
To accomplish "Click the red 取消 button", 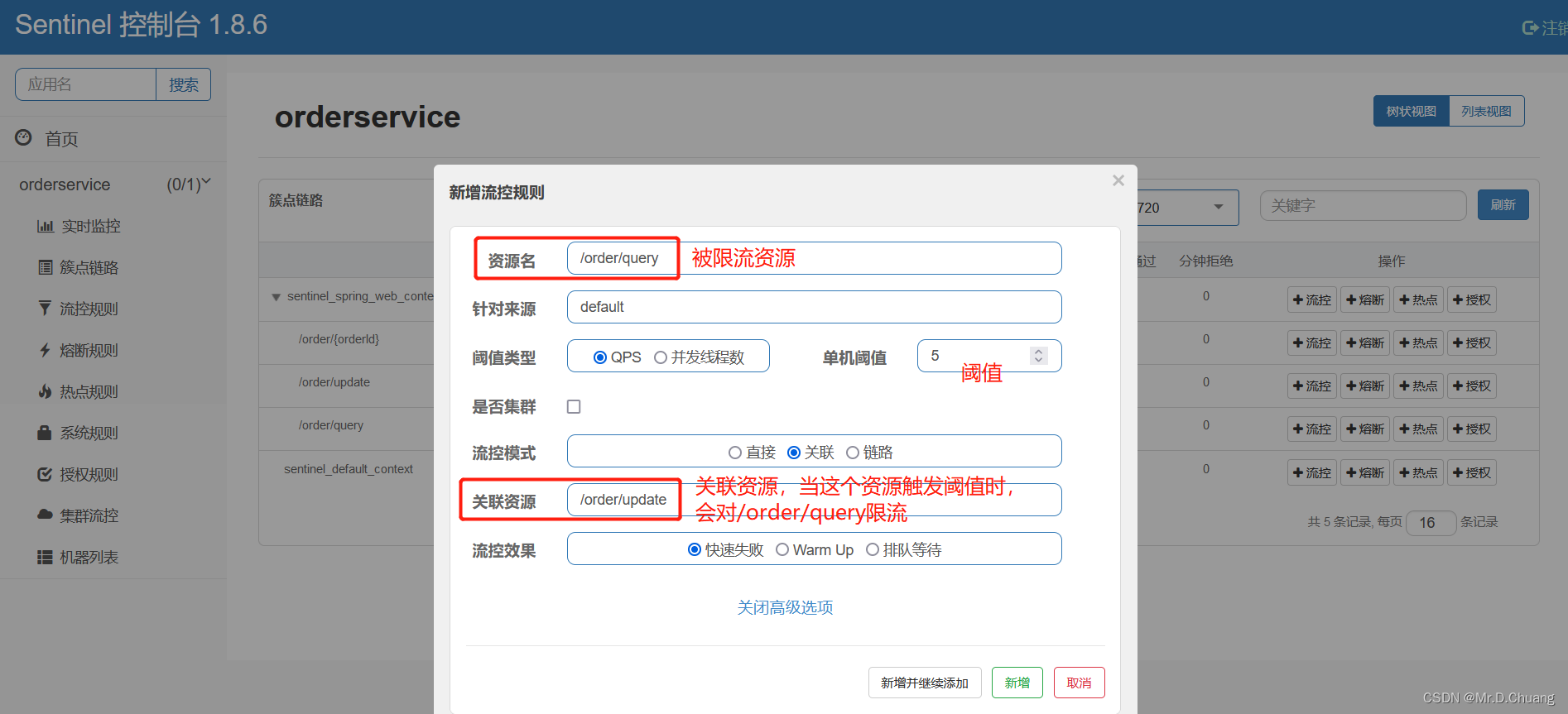I will coord(1079,683).
